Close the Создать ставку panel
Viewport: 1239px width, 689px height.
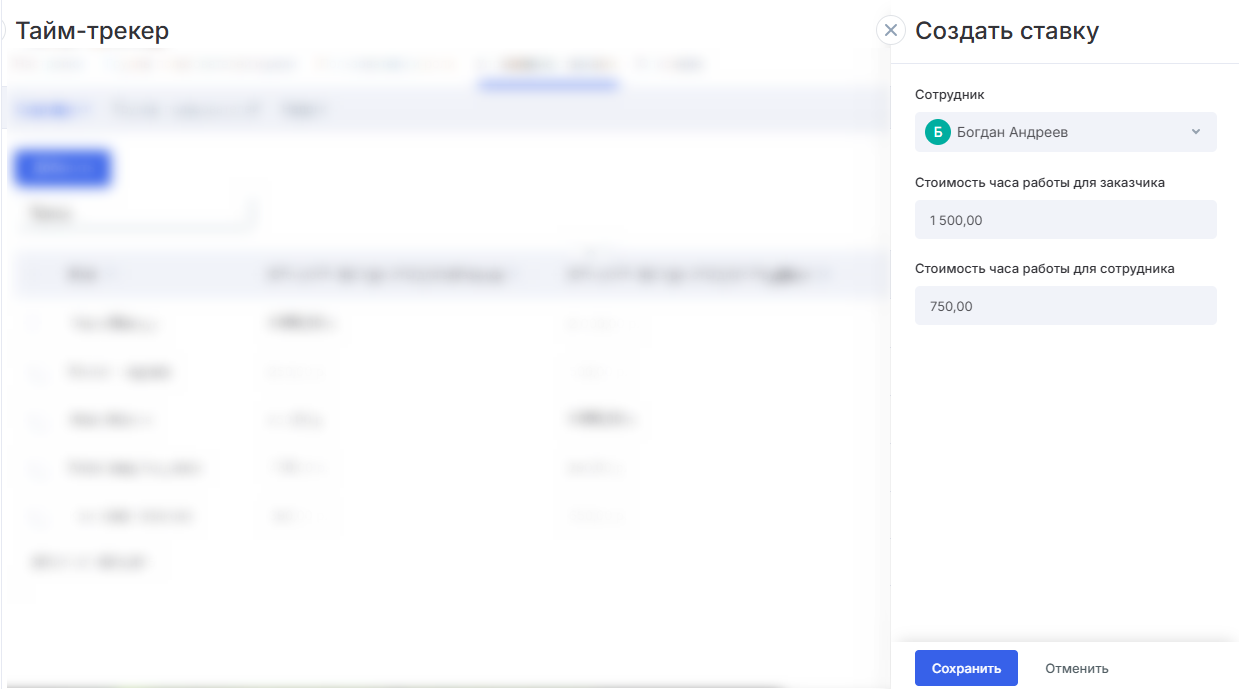click(891, 30)
